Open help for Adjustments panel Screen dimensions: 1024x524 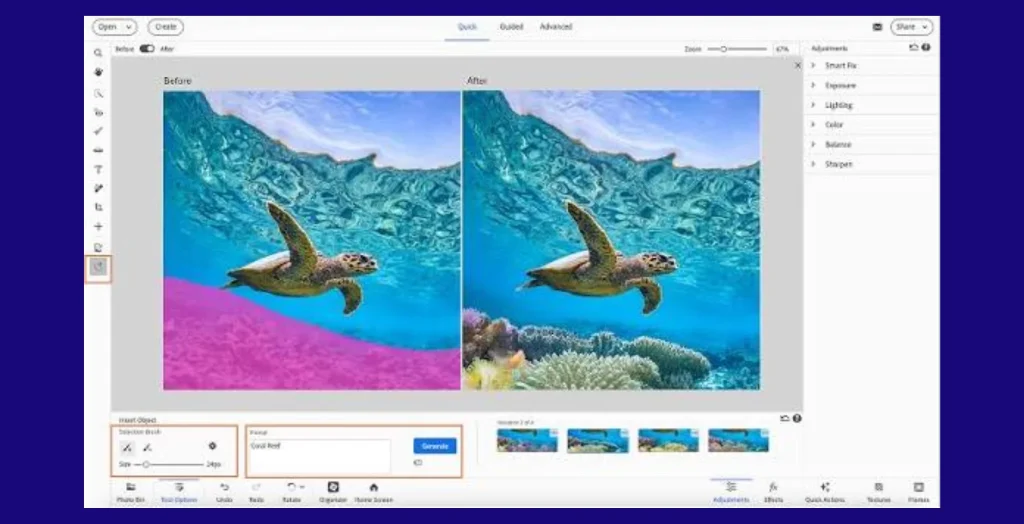pos(926,48)
